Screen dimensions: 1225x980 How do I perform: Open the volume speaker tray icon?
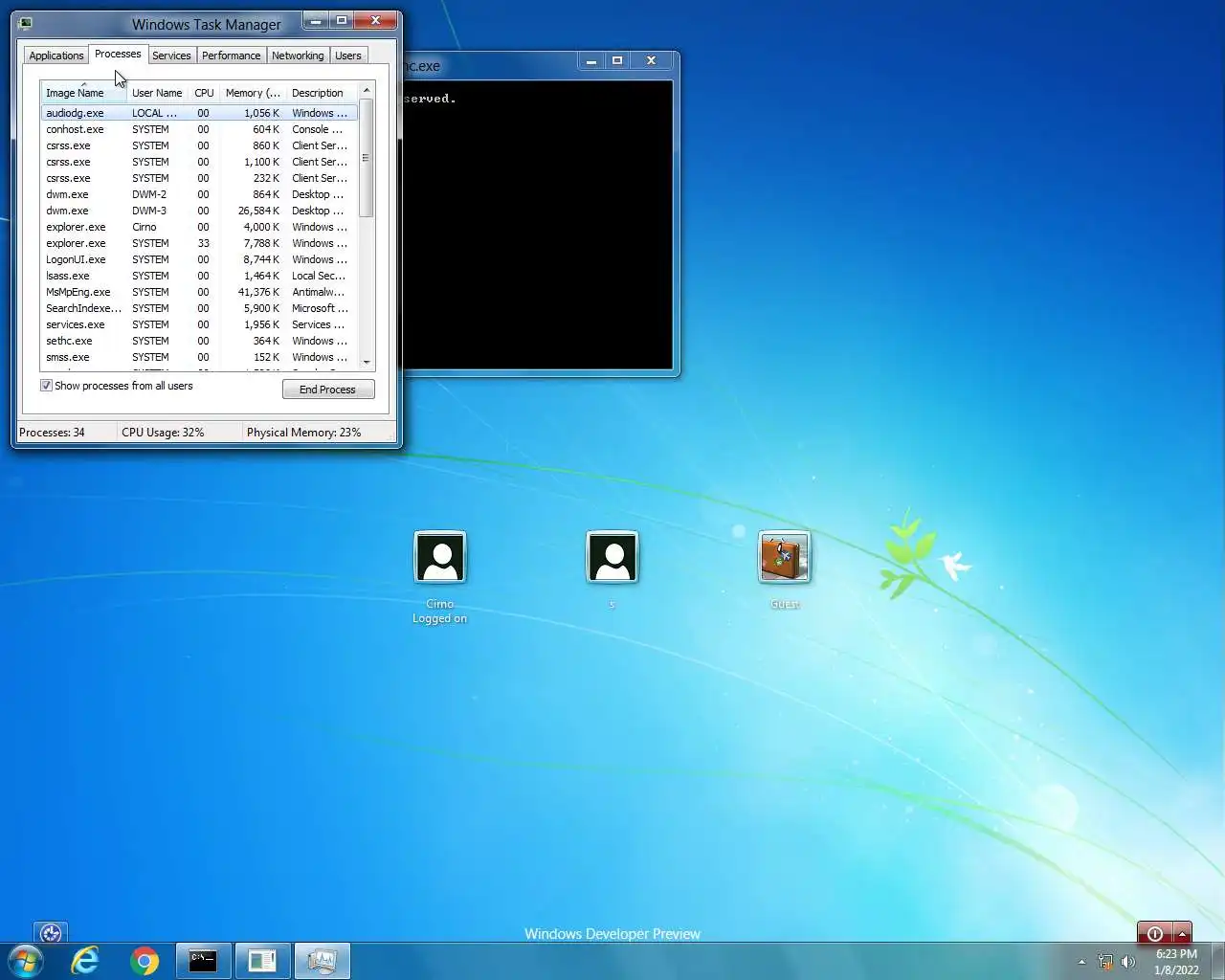1128,962
